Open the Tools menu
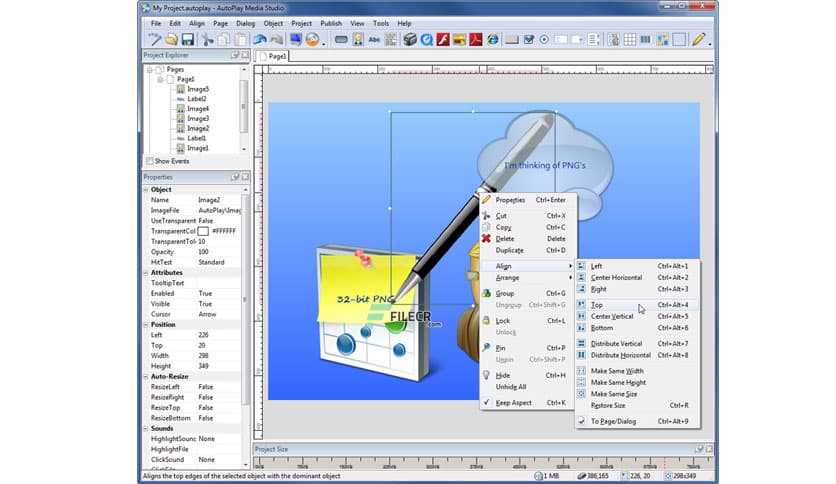 tap(381, 23)
